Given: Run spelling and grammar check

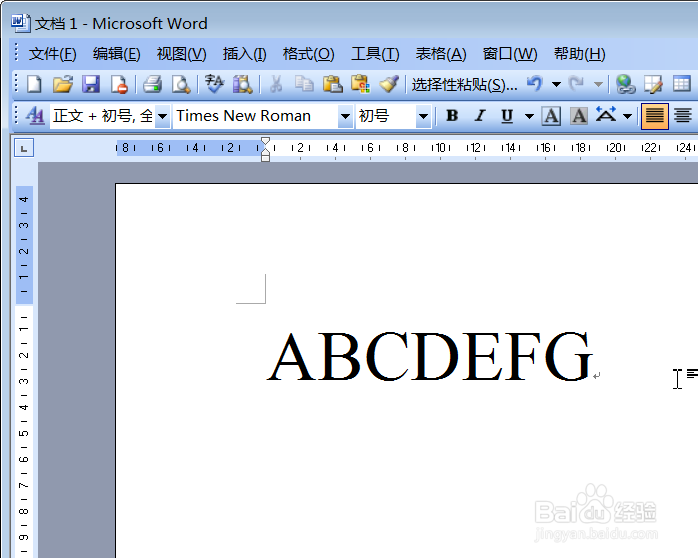Looking at the screenshot, I should 214,84.
